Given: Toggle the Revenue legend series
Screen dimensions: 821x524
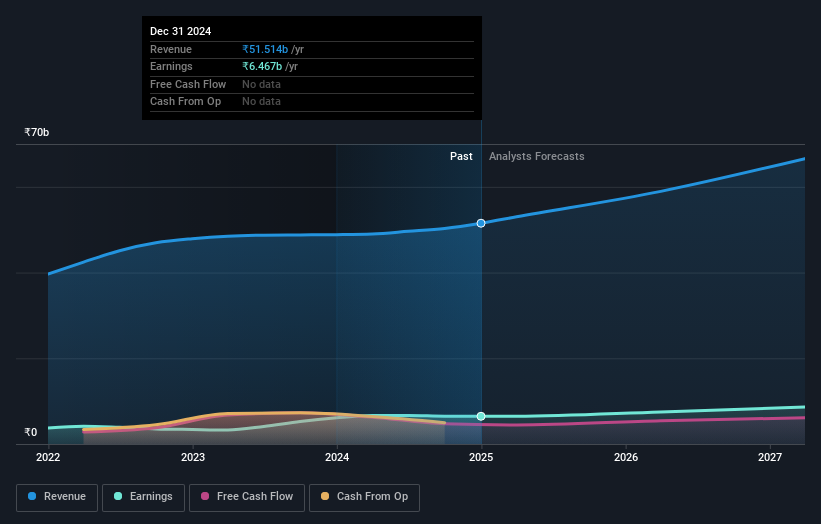Looking at the screenshot, I should click(x=57, y=497).
